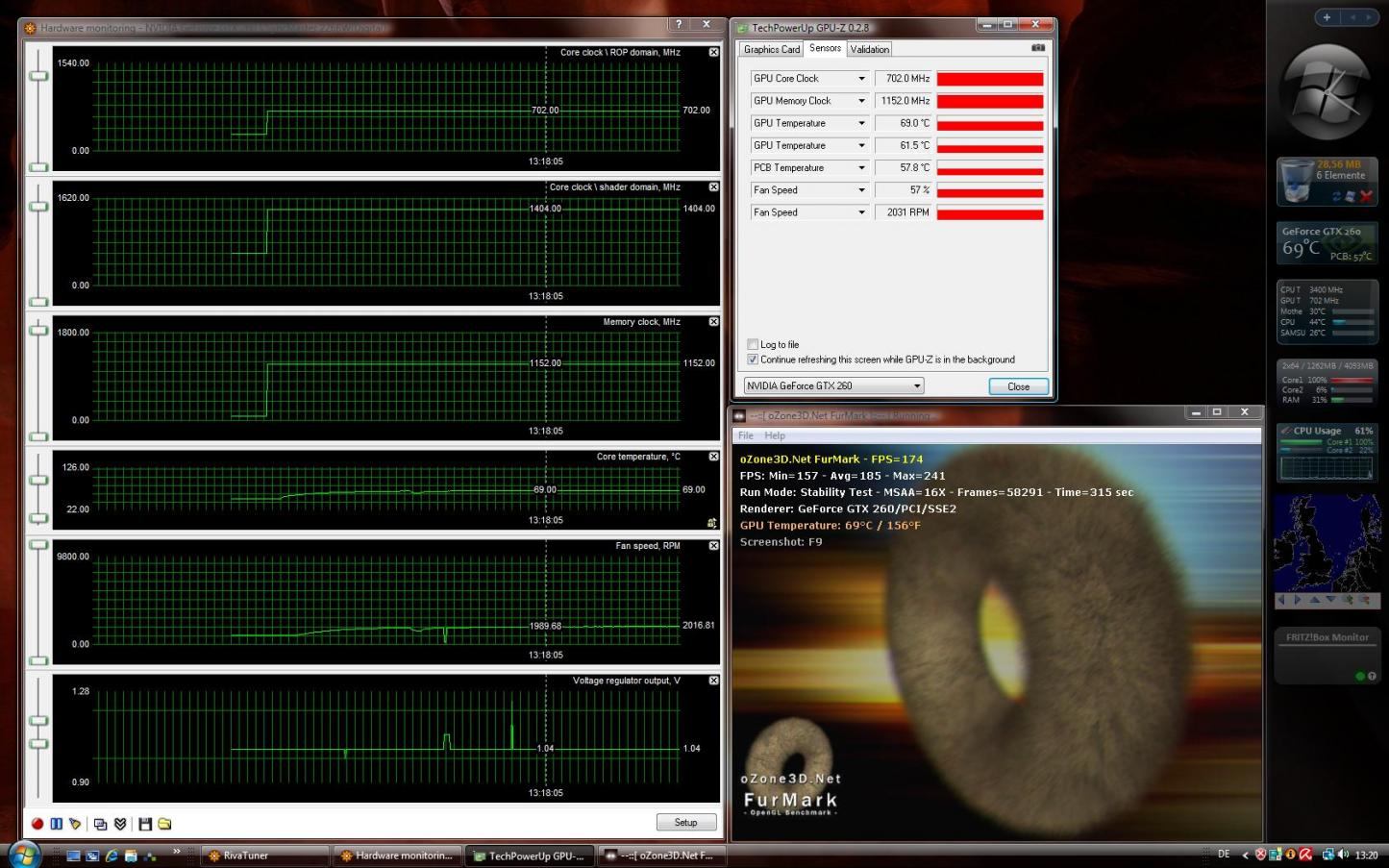Screen dimensions: 1389x868
Task: Open the 69.0 °C GPU Temperature dropdown
Action: (x=861, y=123)
